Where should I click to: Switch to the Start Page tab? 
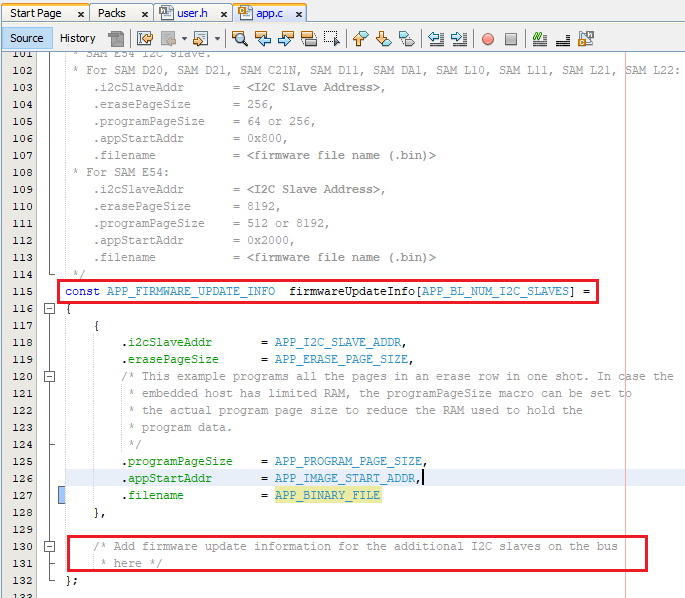coord(36,13)
